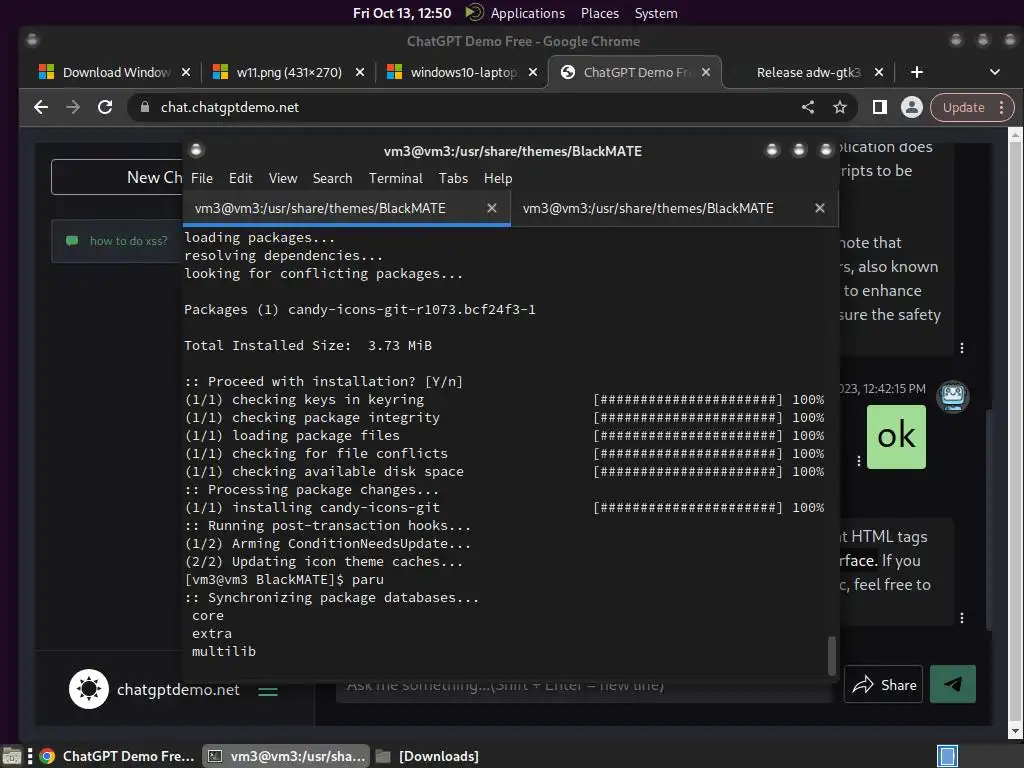Switch to terminal window in taskbar
Screen dimensions: 1024x768
point(286,756)
